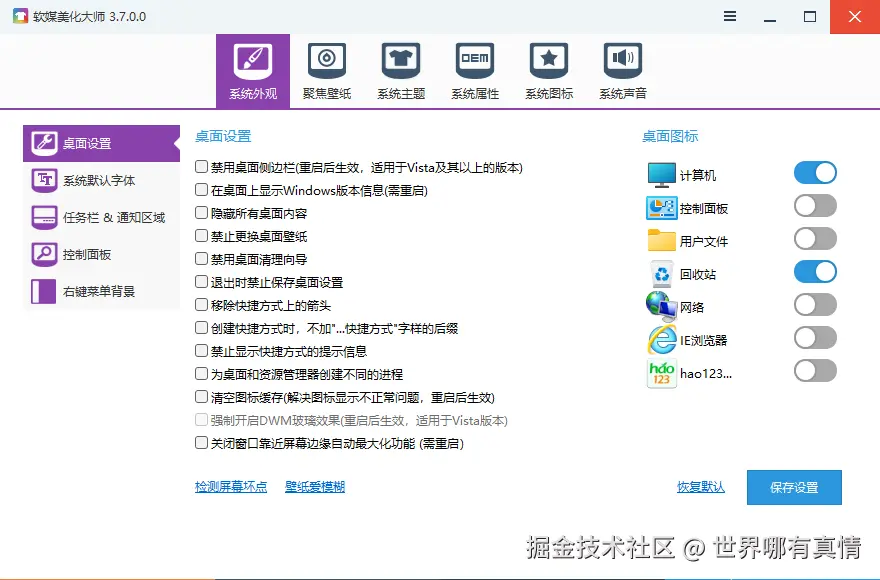Image resolution: width=880 pixels, height=580 pixels.
Task: Open the 系统属性 OEM icon
Action: click(x=475, y=61)
